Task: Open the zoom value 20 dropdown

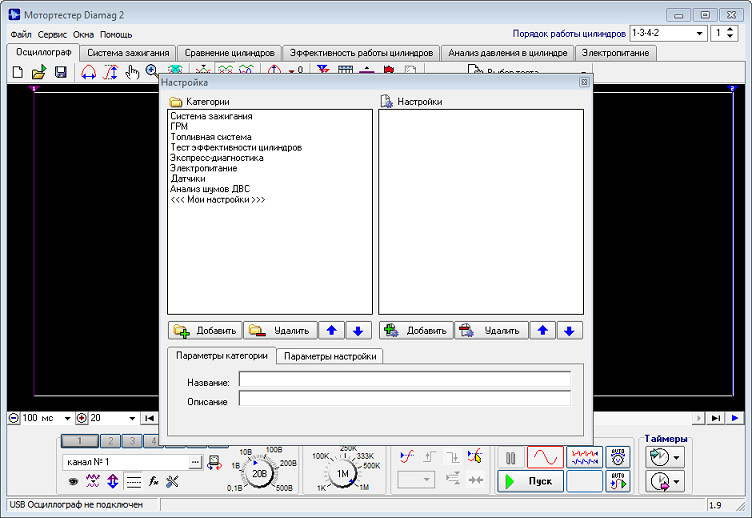Action: point(132,418)
